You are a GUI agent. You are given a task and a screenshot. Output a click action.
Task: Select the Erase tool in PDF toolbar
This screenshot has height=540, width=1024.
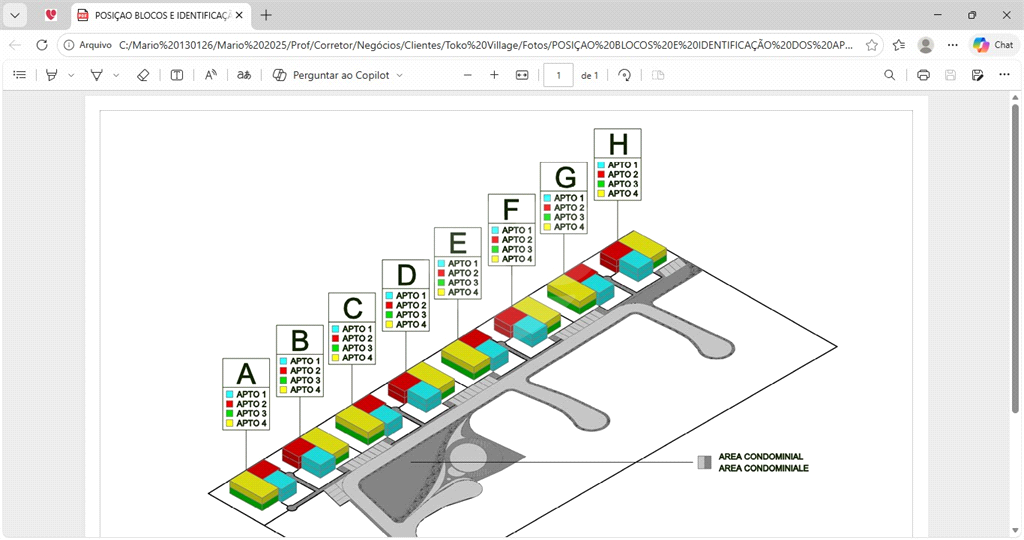point(143,75)
